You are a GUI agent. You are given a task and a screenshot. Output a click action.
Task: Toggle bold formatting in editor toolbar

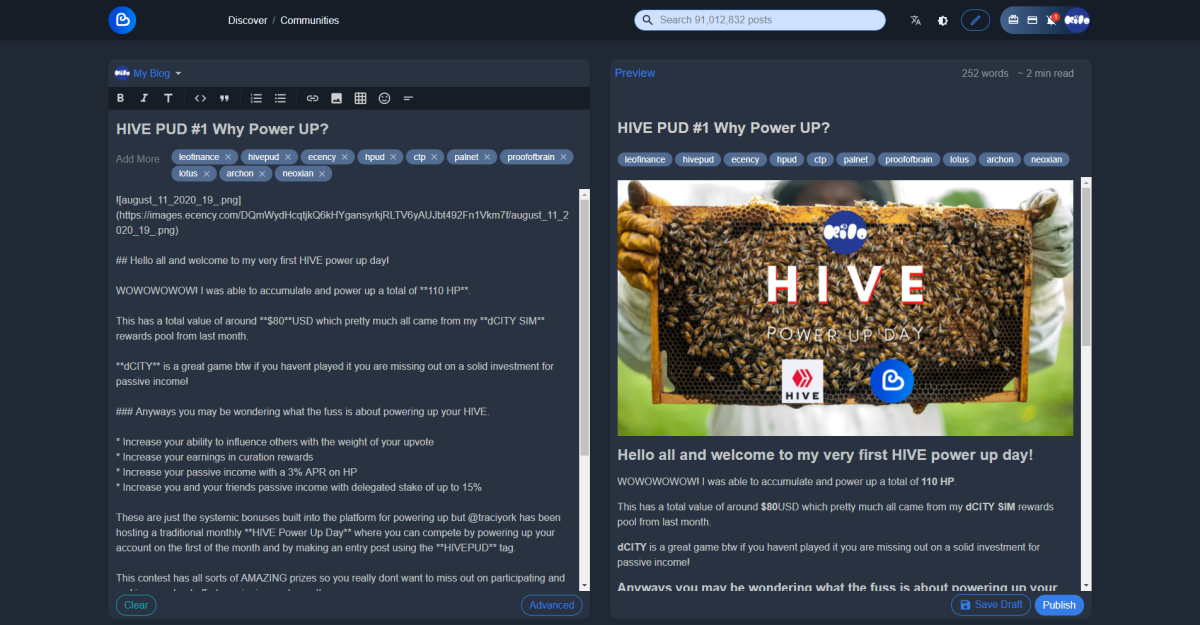120,98
